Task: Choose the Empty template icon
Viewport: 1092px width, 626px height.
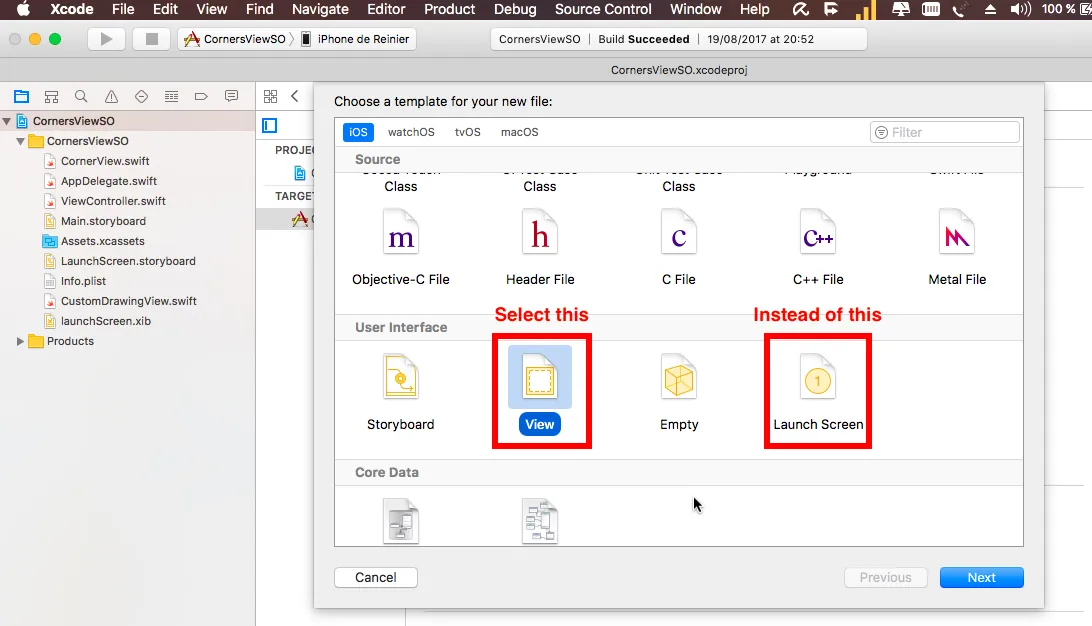Action: pos(679,377)
